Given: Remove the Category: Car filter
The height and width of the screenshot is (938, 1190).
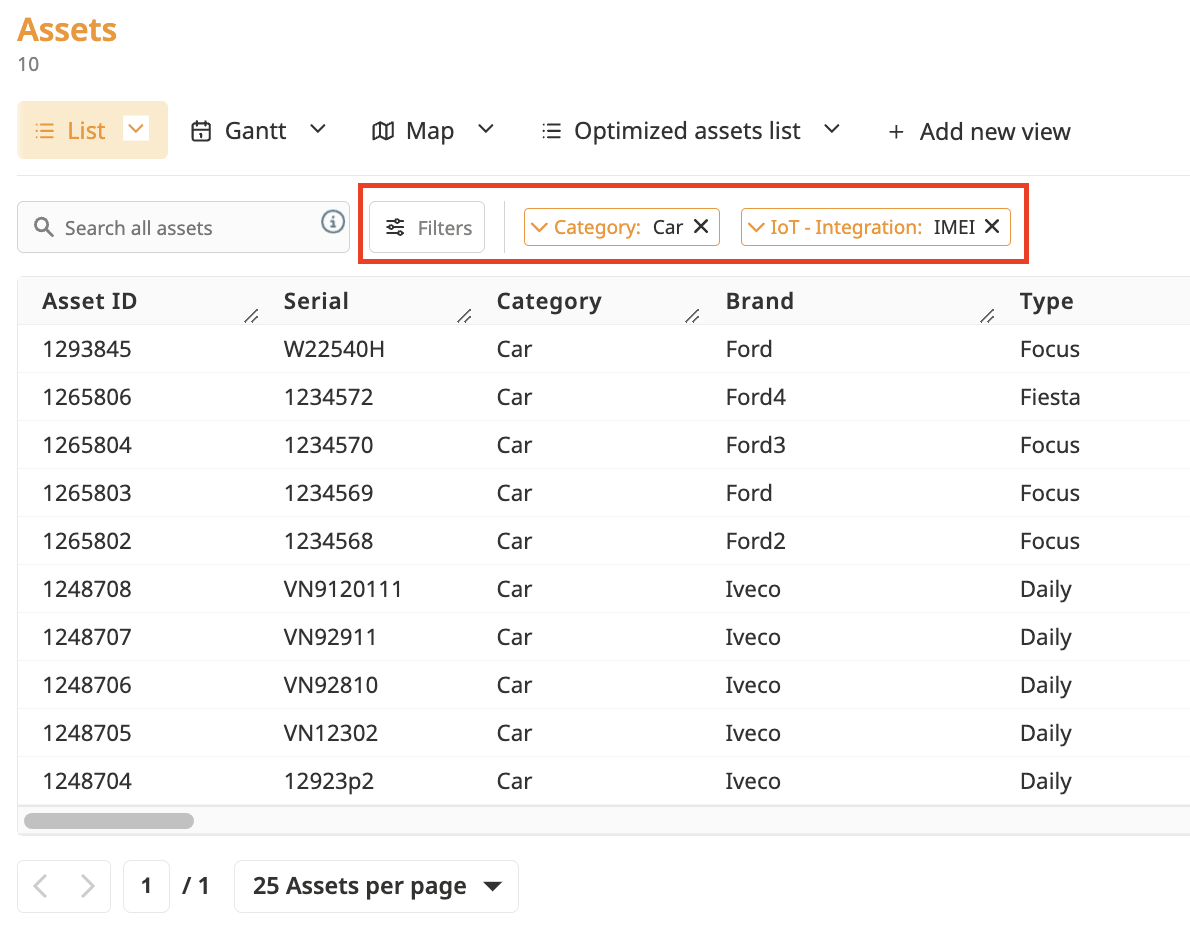Looking at the screenshot, I should 701,227.
